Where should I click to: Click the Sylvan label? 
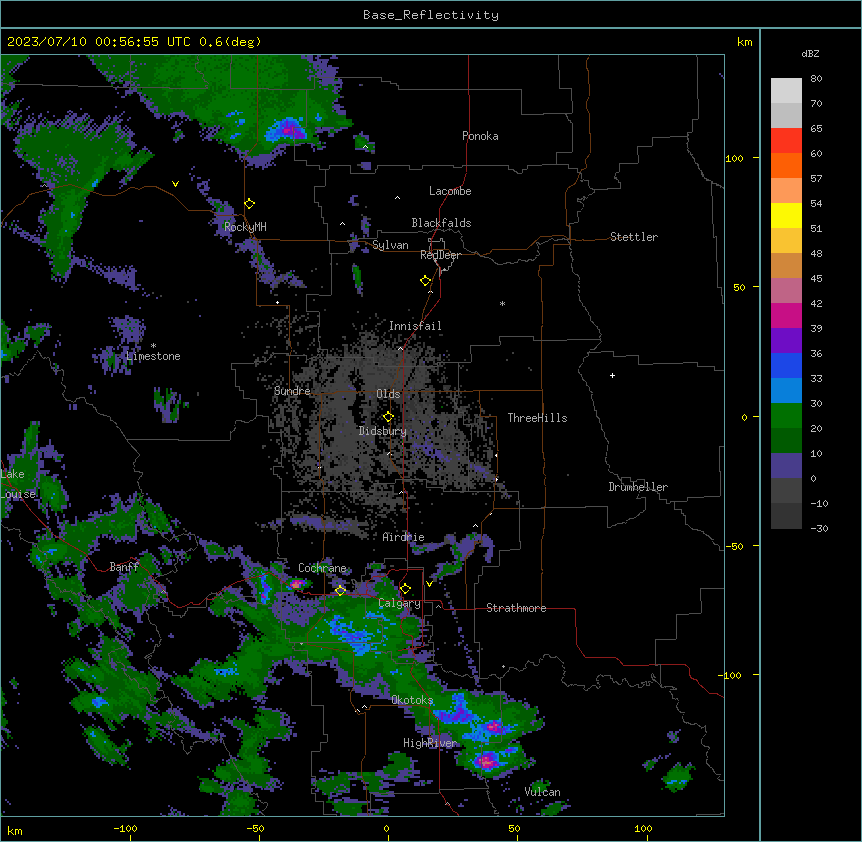point(390,245)
